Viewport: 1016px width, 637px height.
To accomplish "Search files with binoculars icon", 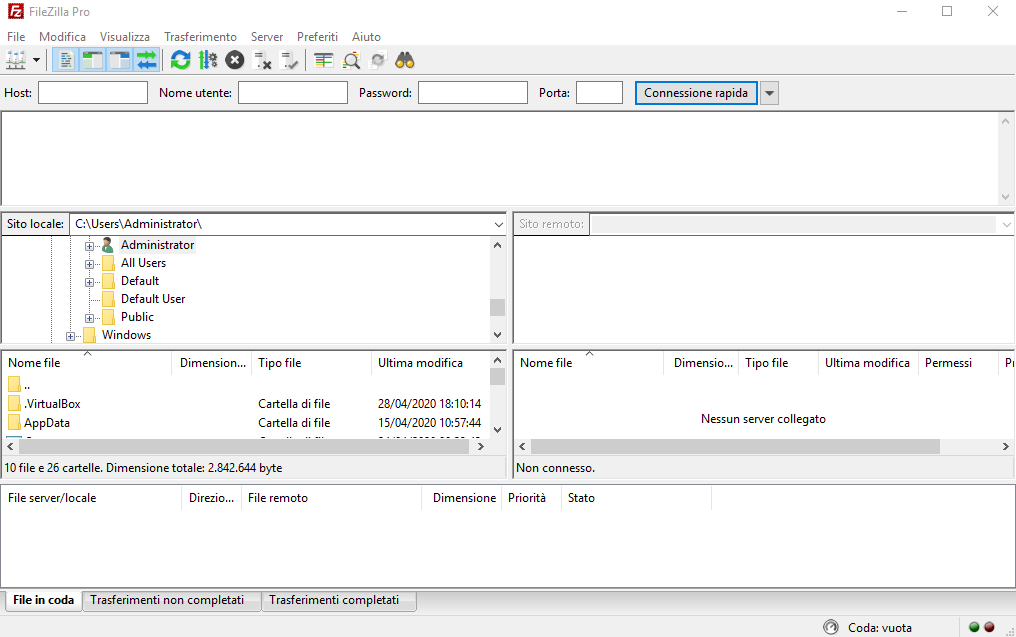I will click(x=405, y=60).
